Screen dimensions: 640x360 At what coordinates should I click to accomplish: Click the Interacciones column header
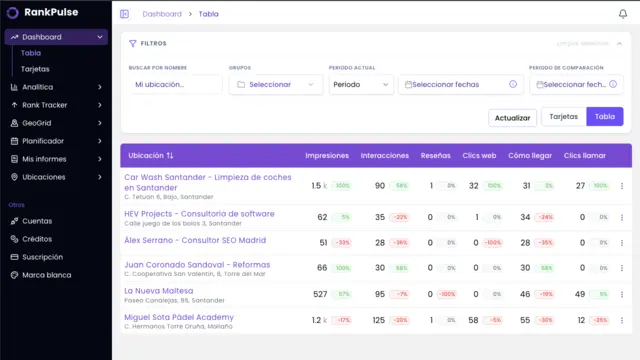coord(384,156)
